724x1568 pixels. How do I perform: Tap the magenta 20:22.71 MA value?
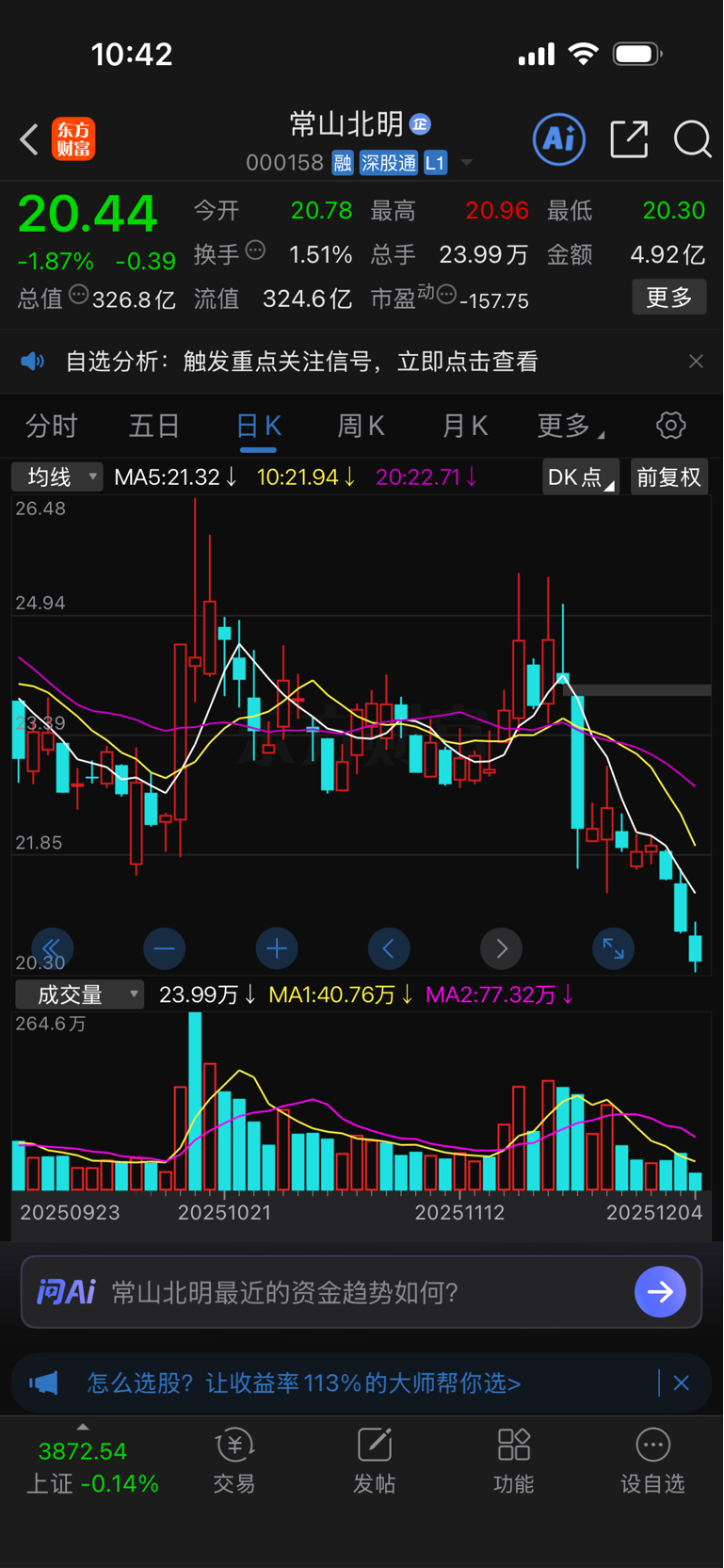click(x=426, y=477)
